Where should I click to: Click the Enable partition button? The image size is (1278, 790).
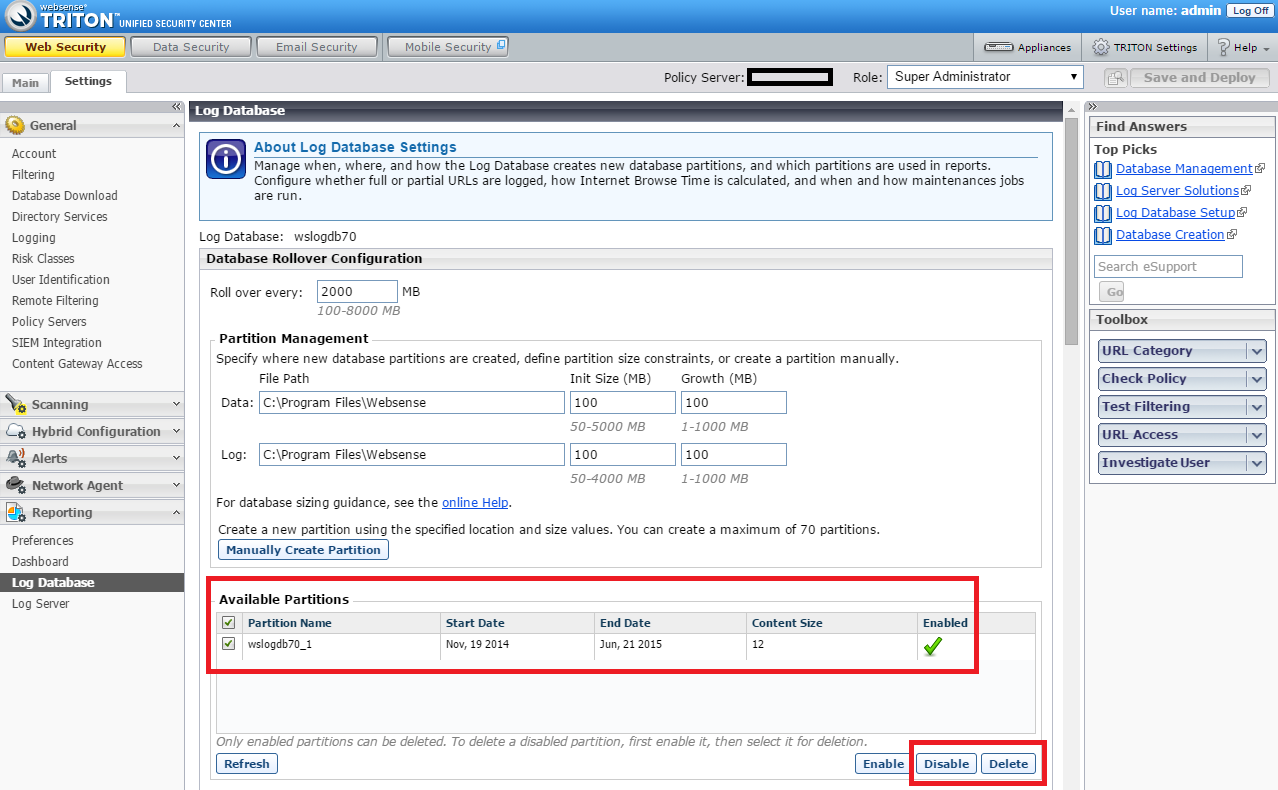pos(884,764)
